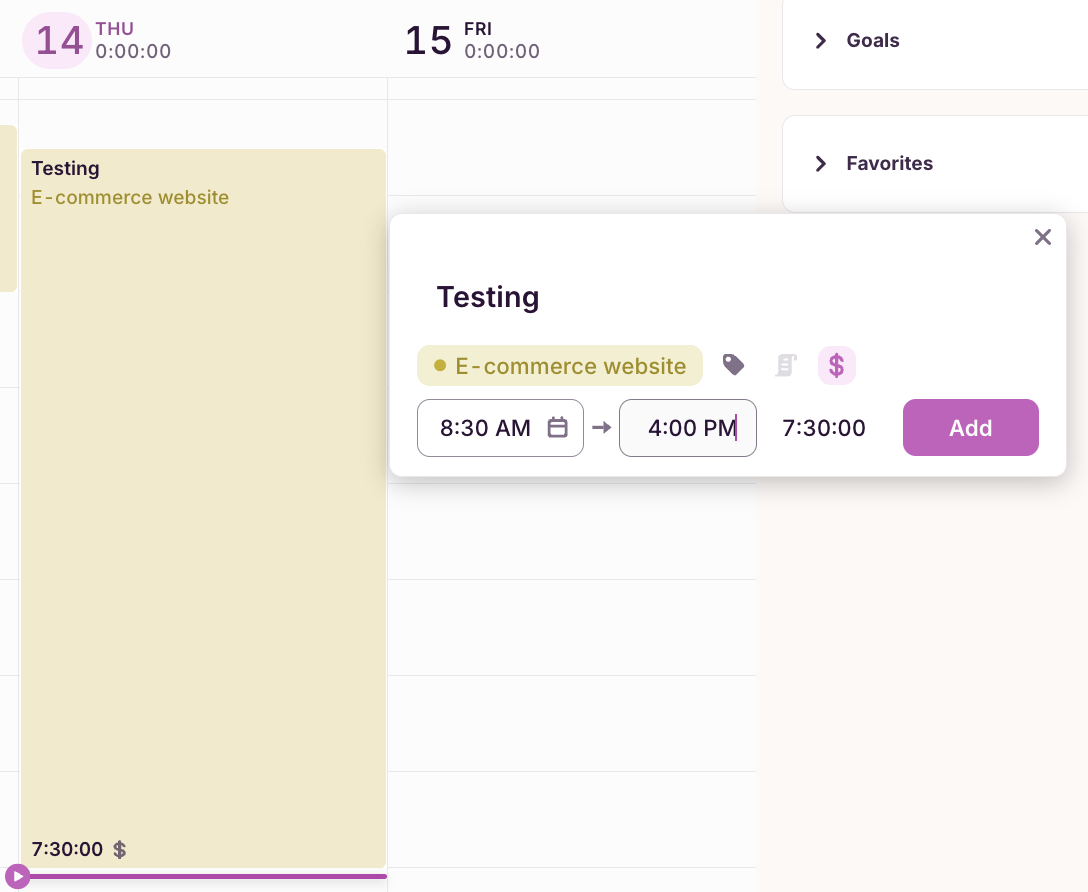
Task: Click the 8:30 AM start time field
Action: point(486,428)
